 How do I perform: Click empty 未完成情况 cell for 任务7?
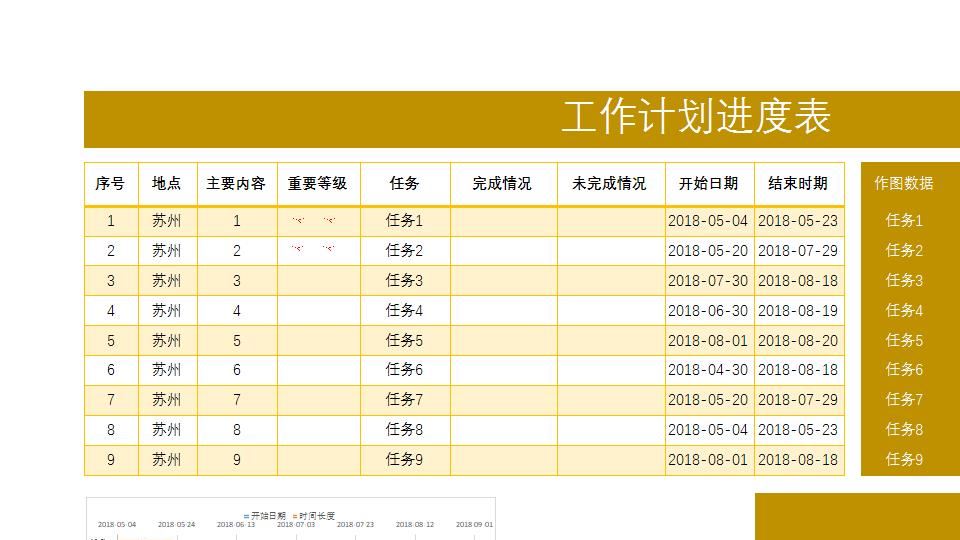tap(610, 400)
